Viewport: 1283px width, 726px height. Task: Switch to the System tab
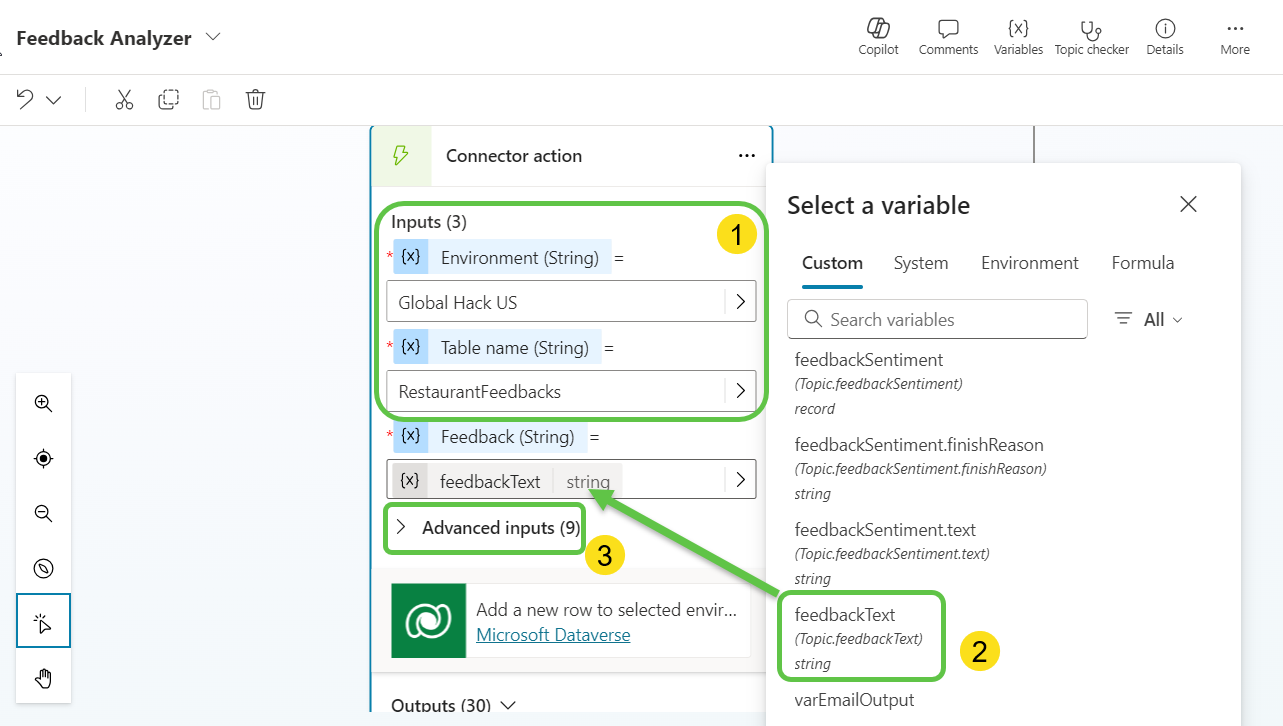[x=920, y=263]
